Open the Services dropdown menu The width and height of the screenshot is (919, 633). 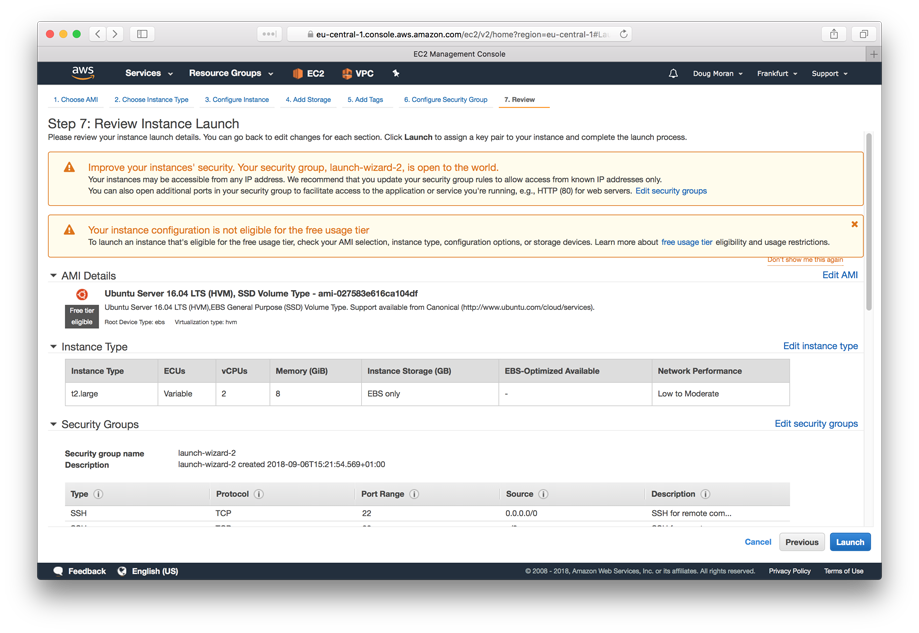click(x=149, y=73)
